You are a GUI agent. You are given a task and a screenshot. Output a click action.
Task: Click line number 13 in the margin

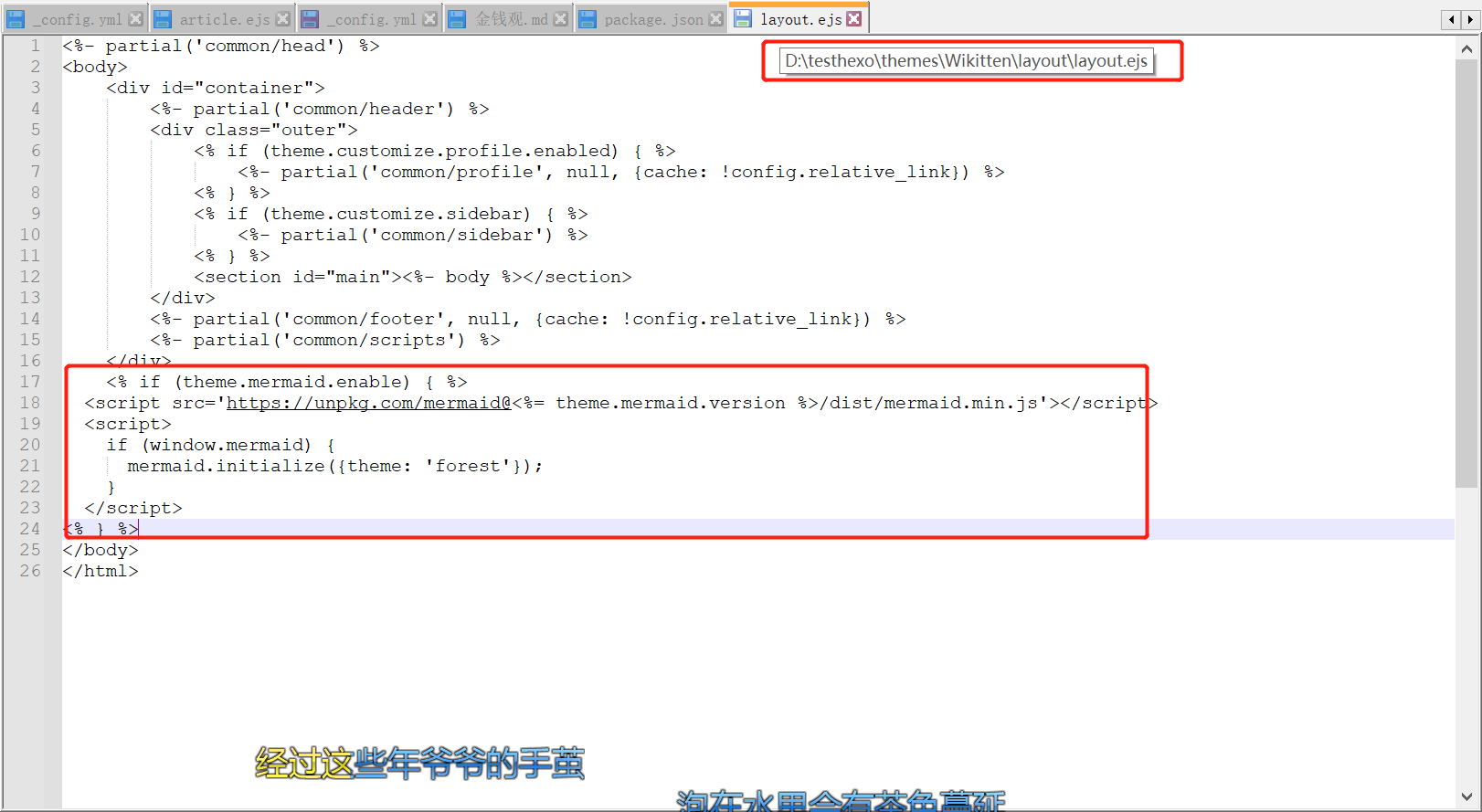(30, 298)
